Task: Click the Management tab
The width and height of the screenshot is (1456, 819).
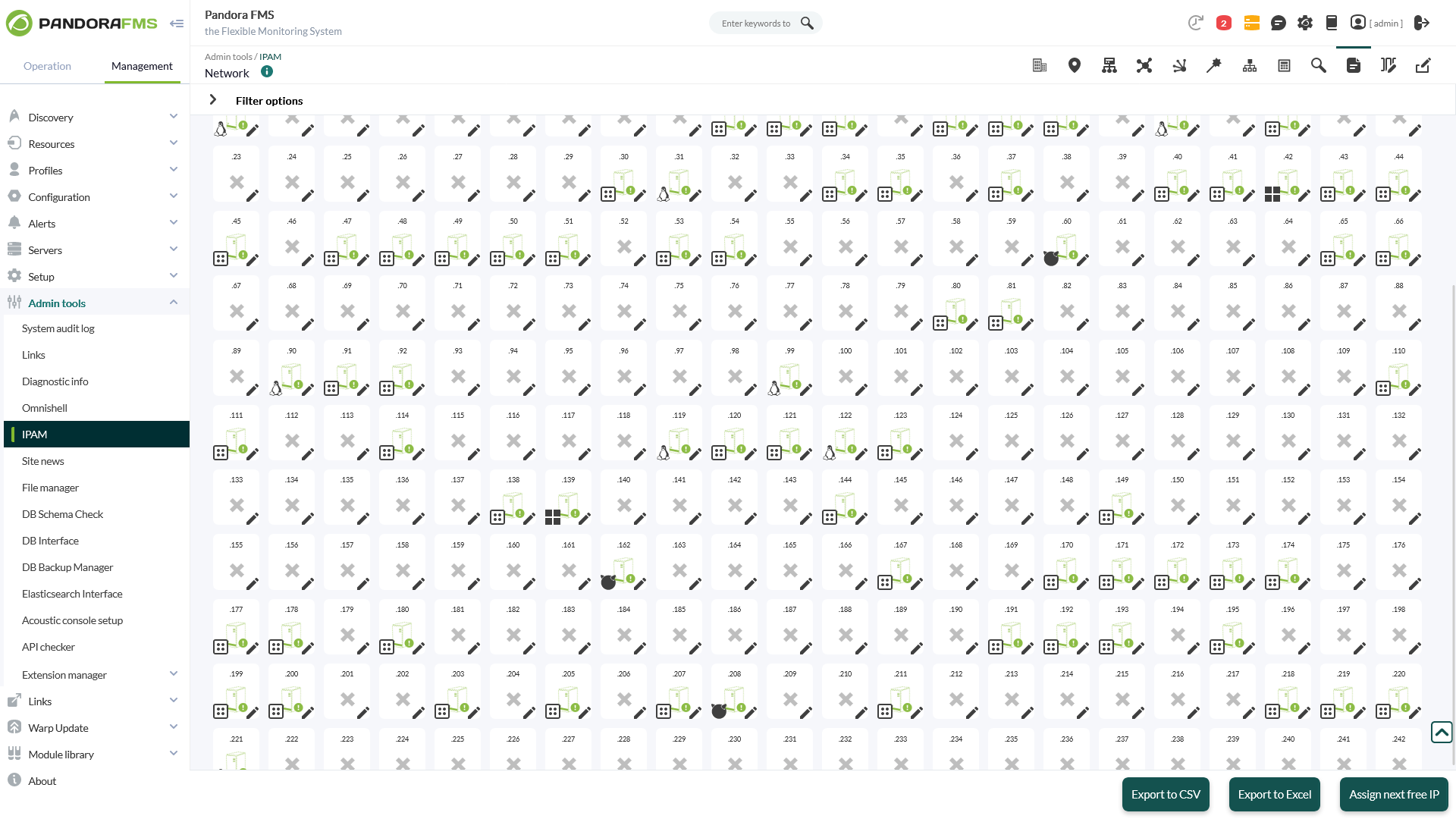Action: coord(142,65)
